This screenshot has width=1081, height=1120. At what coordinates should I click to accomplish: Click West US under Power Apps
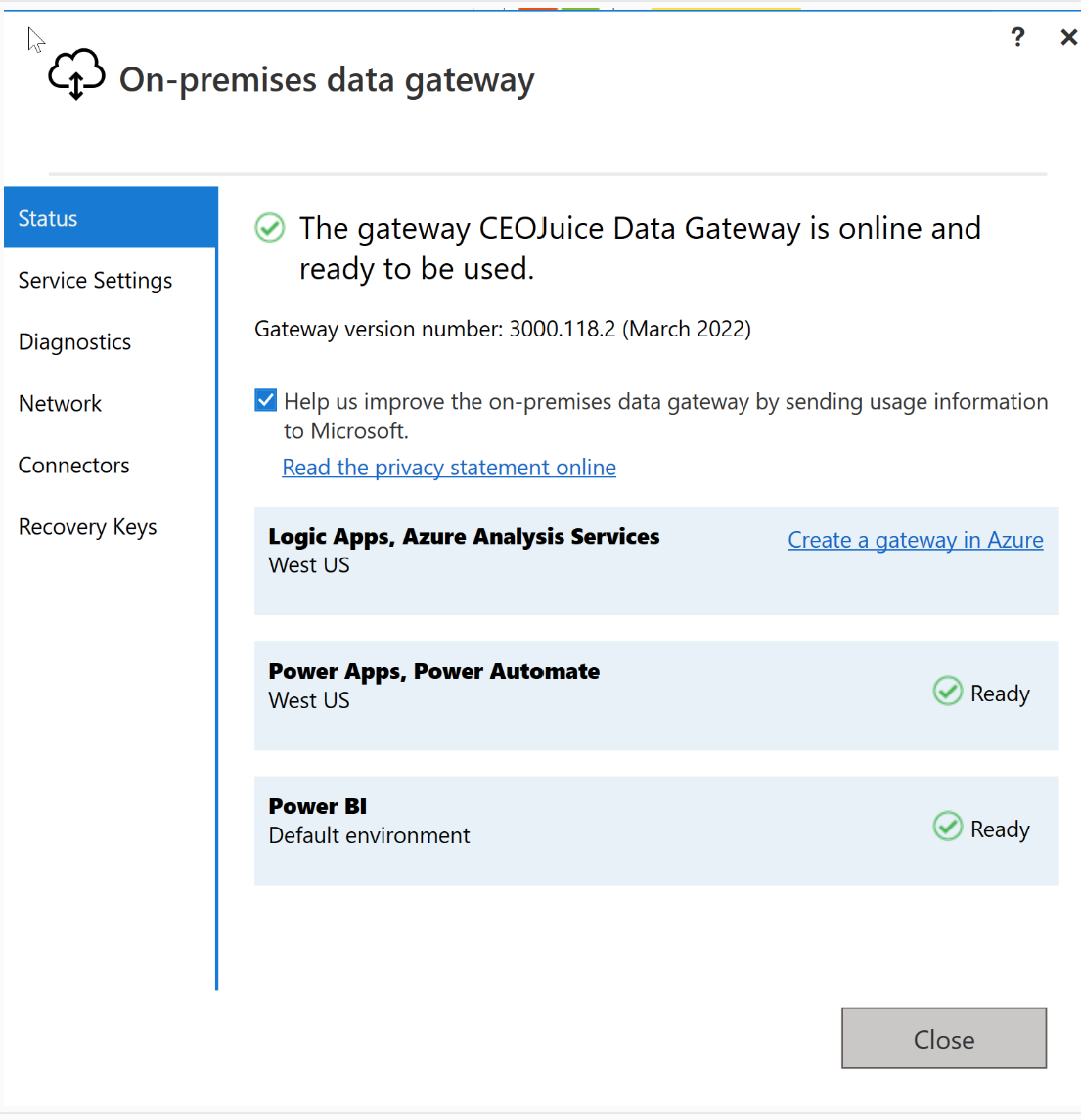point(309,700)
